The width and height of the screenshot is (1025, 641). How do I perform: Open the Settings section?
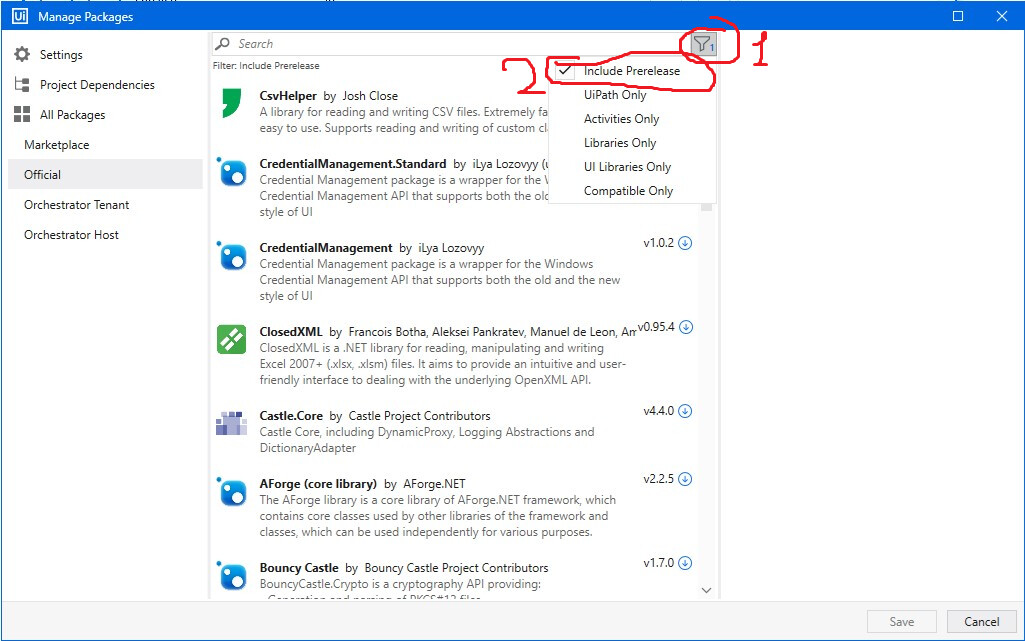pos(61,55)
